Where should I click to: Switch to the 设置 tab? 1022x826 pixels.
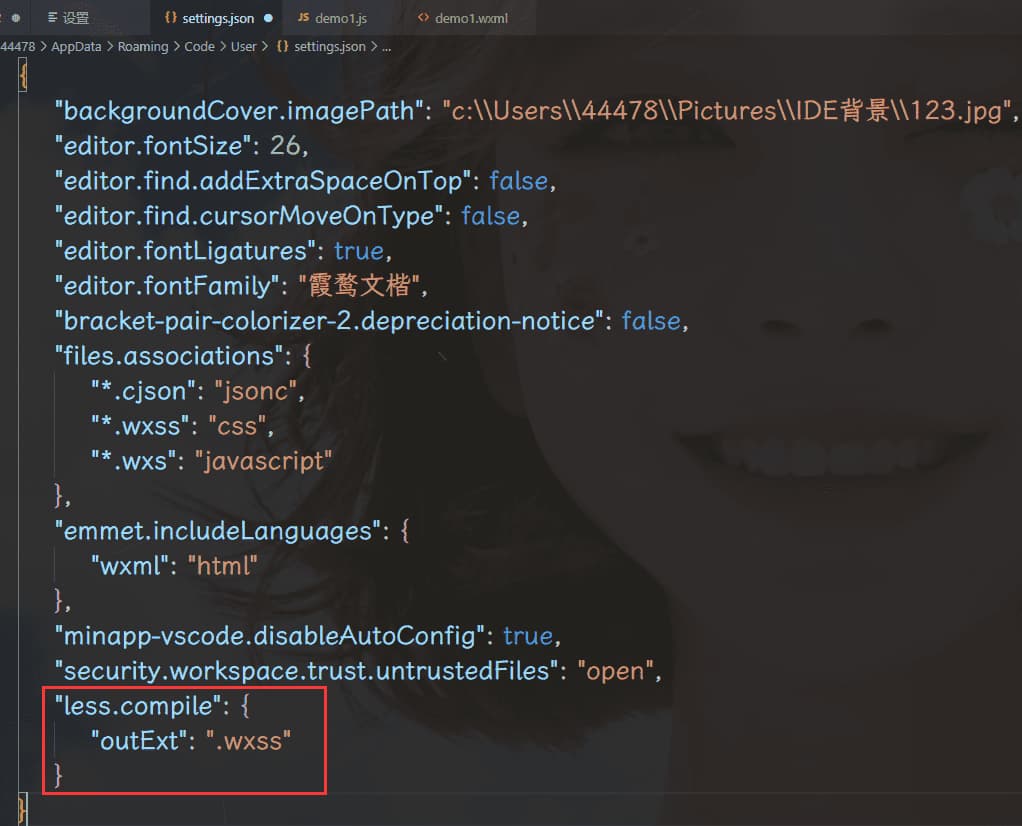(x=75, y=18)
